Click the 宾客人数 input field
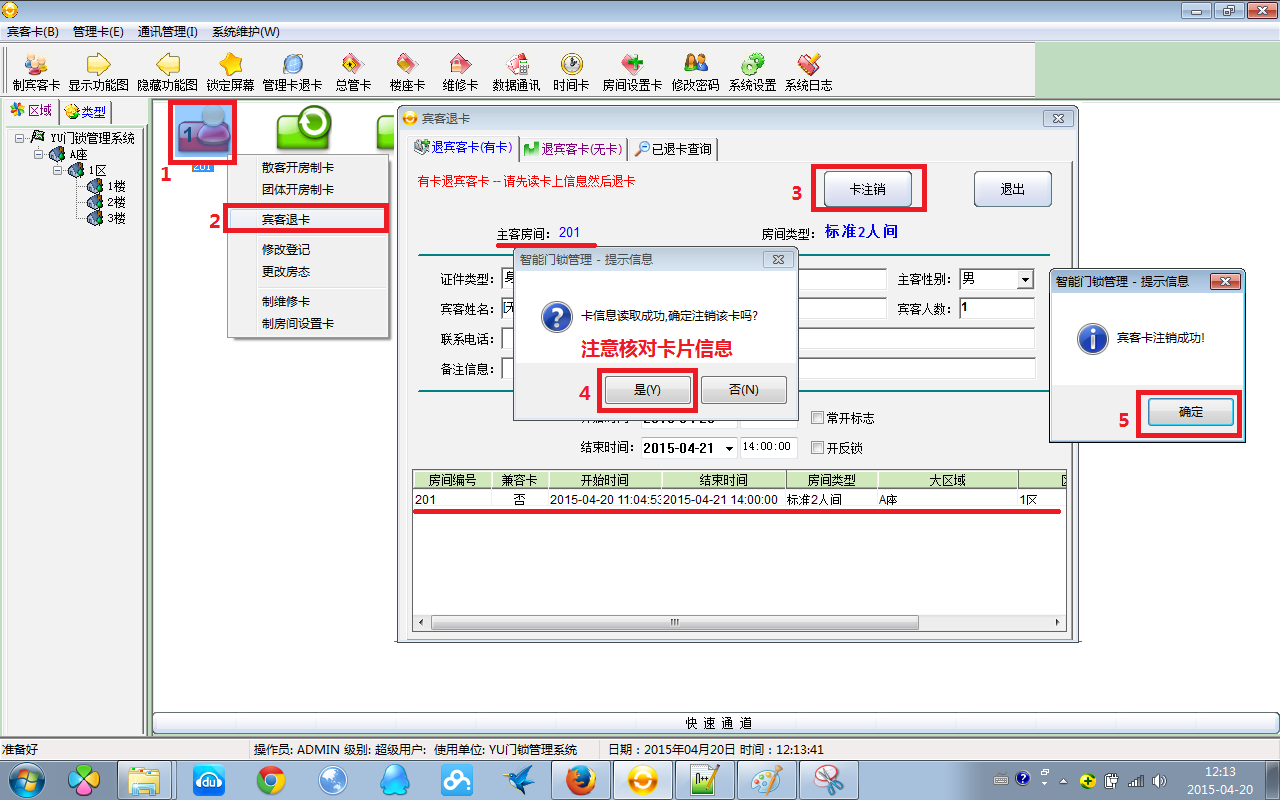The width and height of the screenshot is (1280, 800). [x=996, y=308]
